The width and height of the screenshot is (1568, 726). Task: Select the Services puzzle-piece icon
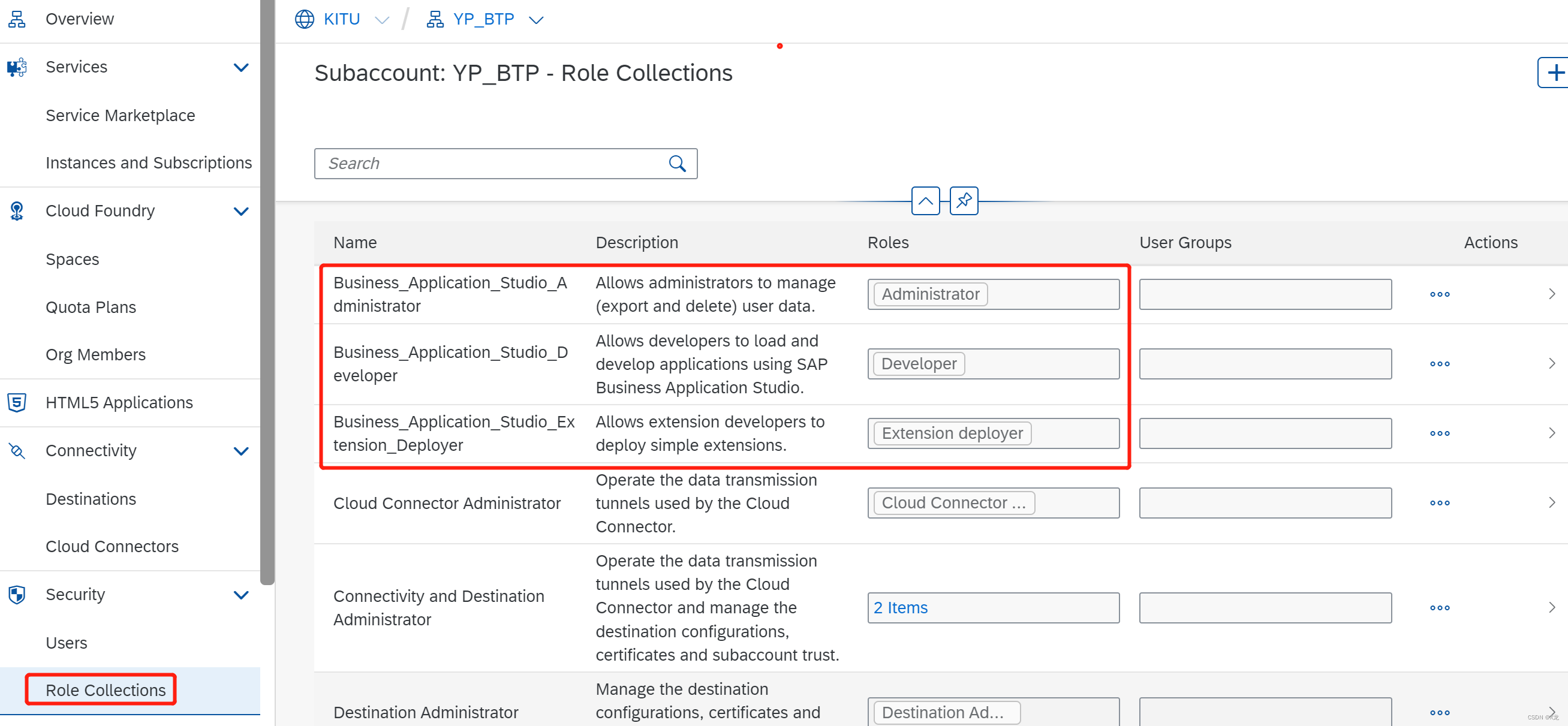coord(16,67)
